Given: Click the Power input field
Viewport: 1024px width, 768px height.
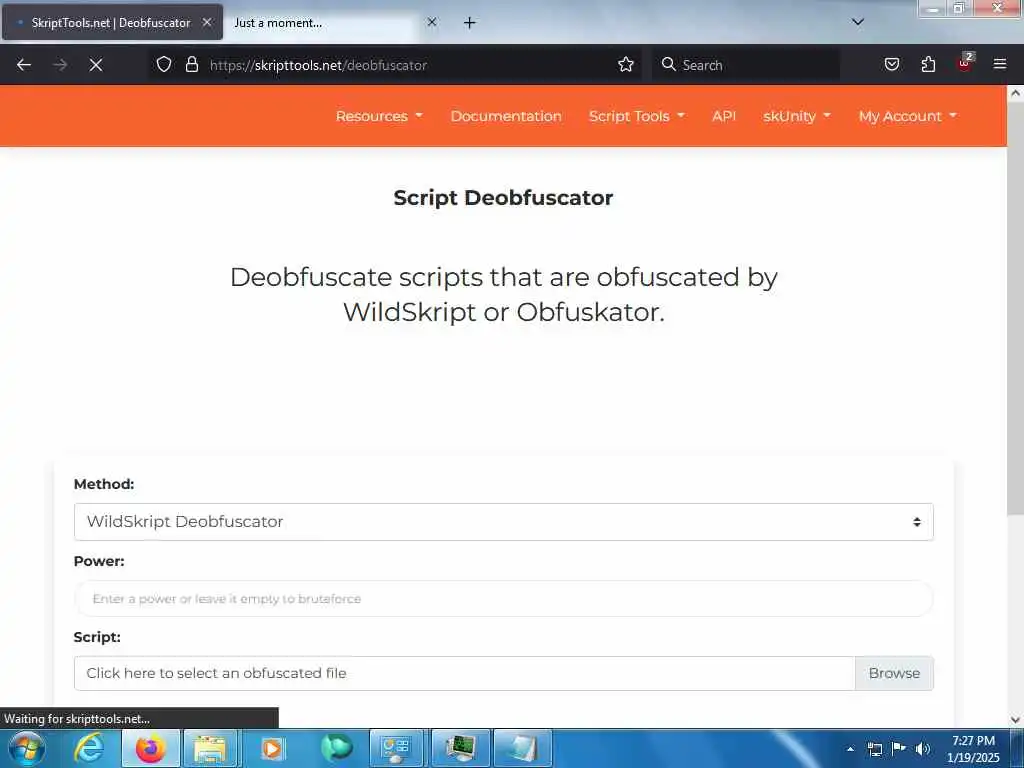Looking at the screenshot, I should pos(504,599).
